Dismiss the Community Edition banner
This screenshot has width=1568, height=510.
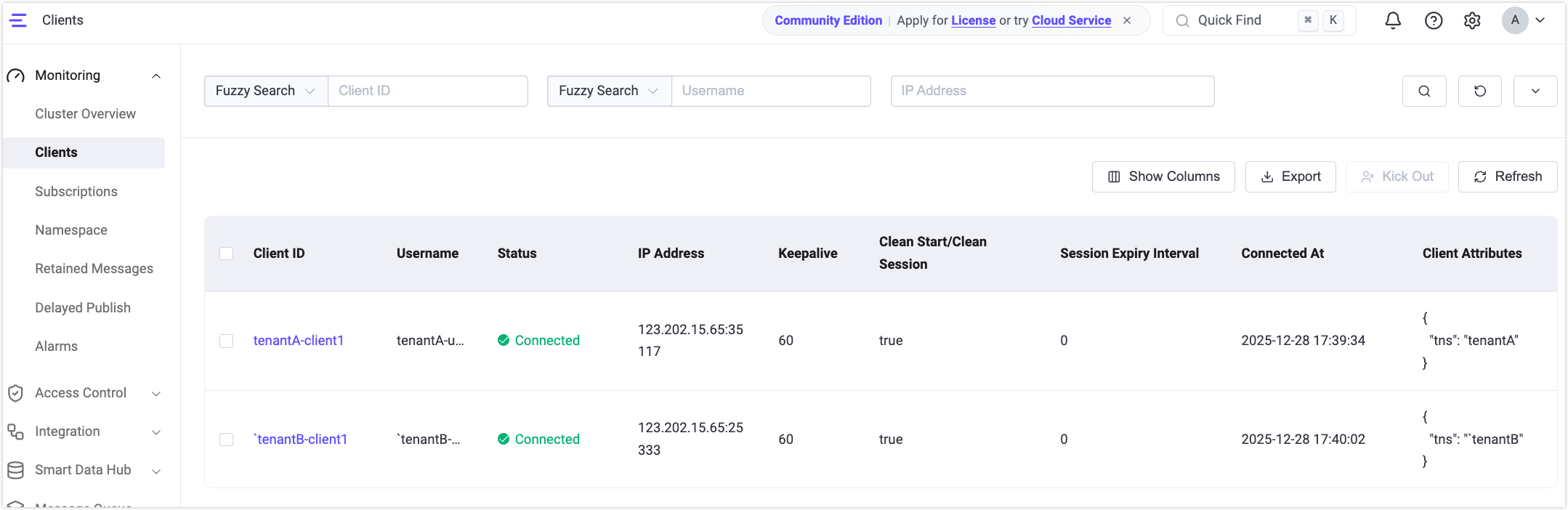coord(1127,20)
